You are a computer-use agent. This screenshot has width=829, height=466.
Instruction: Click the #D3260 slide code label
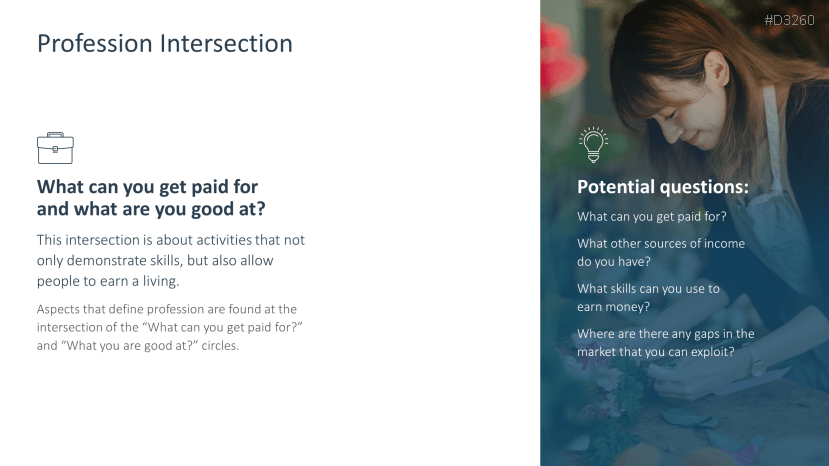tap(789, 20)
